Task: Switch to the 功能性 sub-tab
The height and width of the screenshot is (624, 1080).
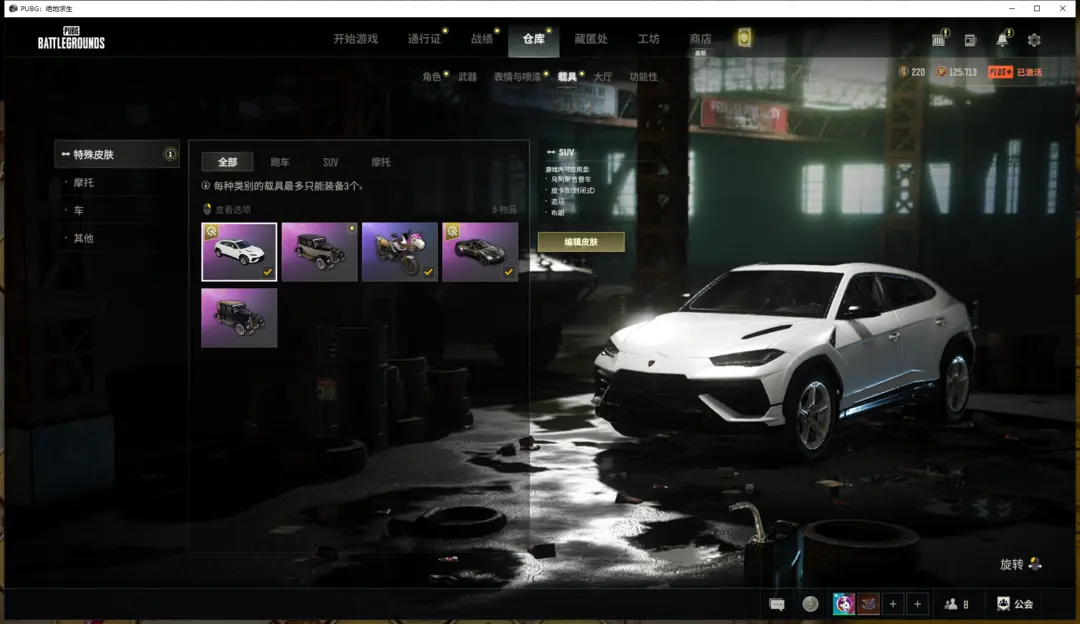Action: 643,76
